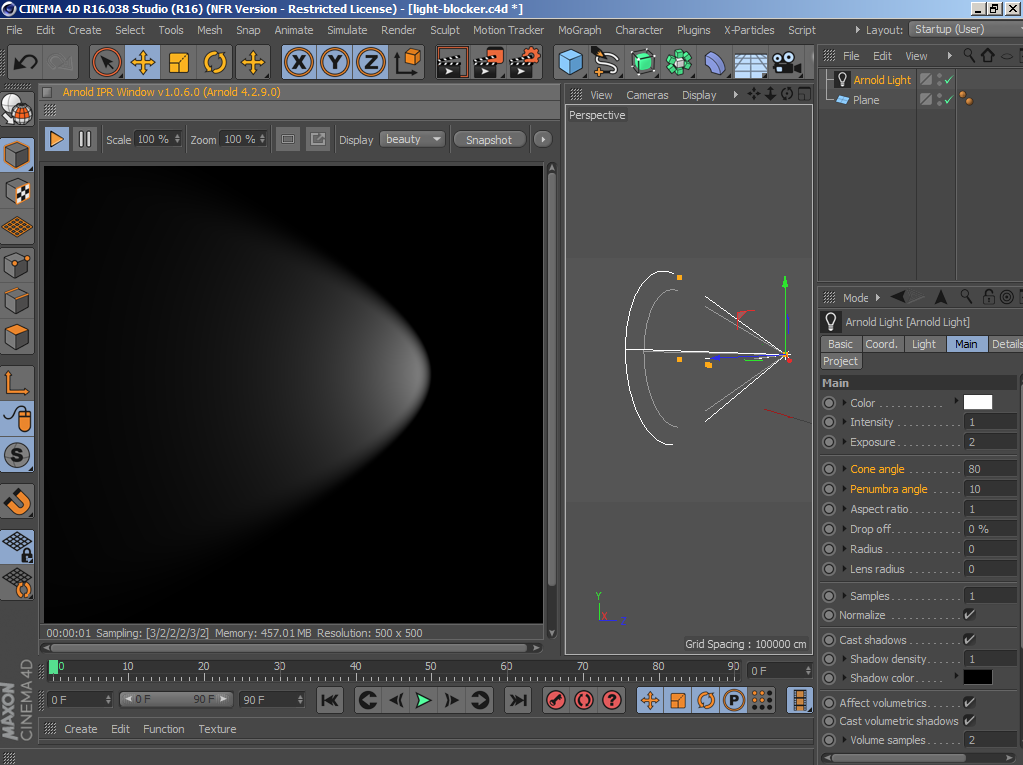
Task: Click the black Shadow color swatch
Action: (x=977, y=677)
